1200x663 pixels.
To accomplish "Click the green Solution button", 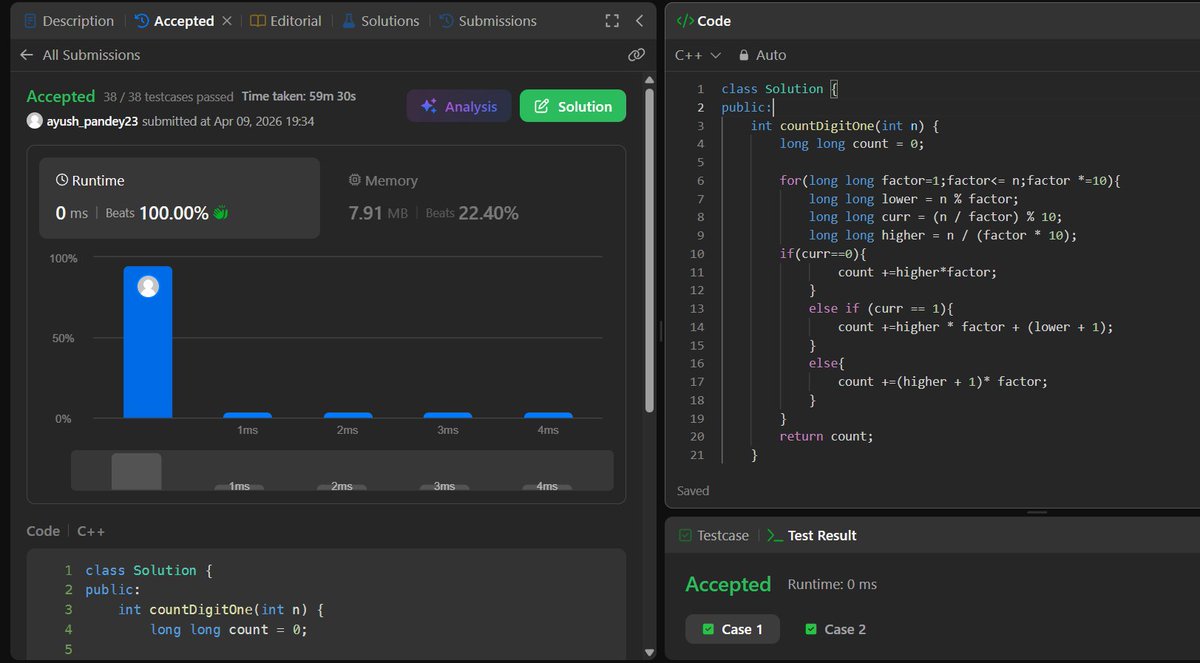I will [x=573, y=106].
